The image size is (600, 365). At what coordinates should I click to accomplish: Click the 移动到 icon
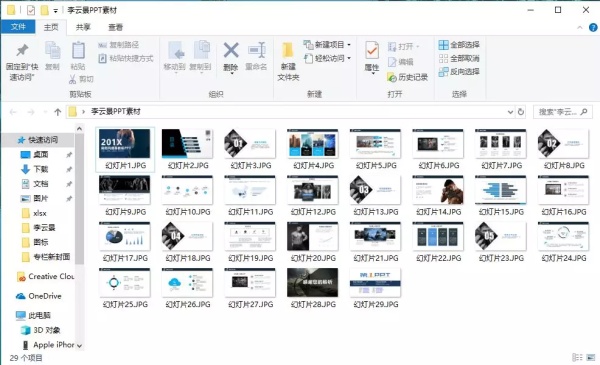click(x=176, y=51)
